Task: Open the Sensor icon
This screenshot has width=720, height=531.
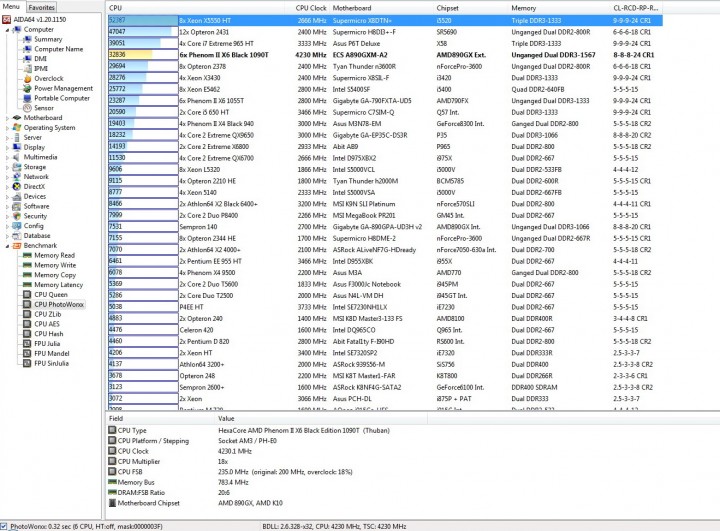Action: [27, 107]
